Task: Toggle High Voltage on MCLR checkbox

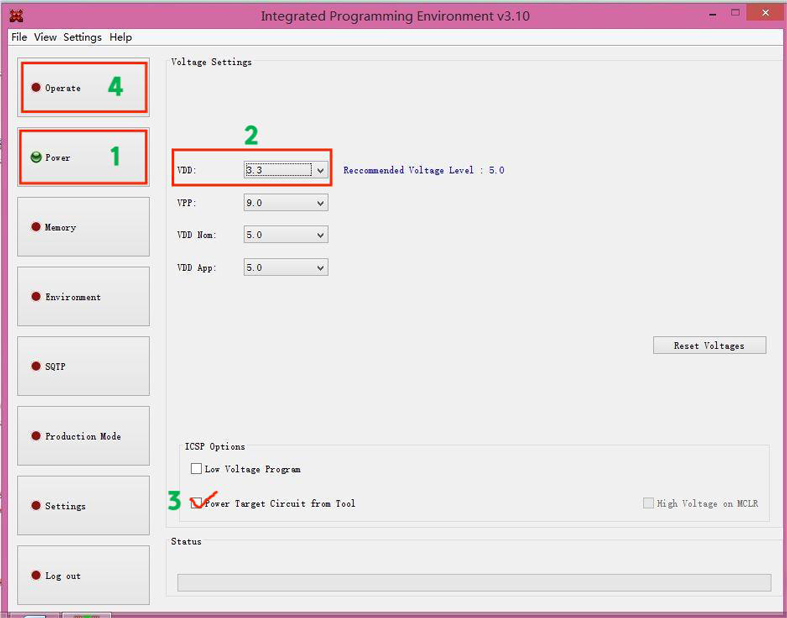Action: [648, 503]
